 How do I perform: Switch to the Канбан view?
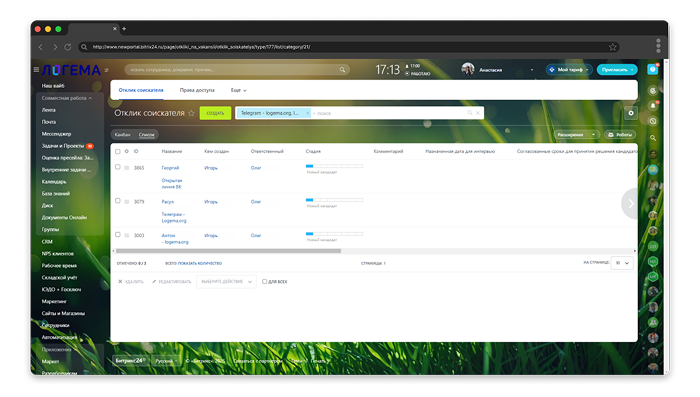click(122, 134)
